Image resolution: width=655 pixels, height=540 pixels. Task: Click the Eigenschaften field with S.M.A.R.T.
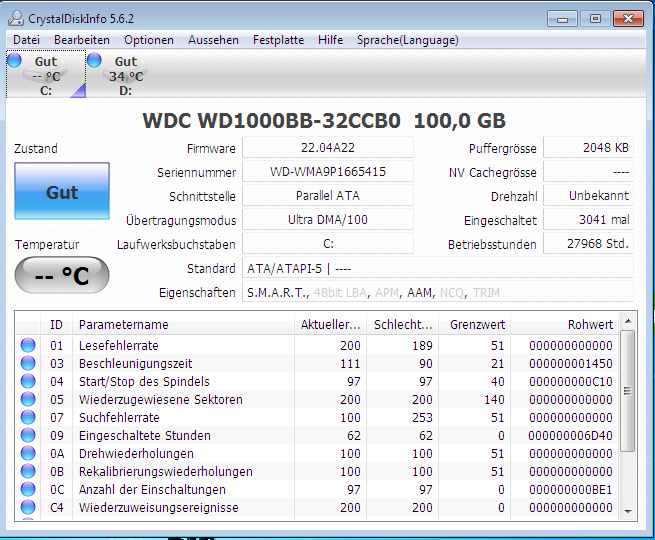pos(438,292)
